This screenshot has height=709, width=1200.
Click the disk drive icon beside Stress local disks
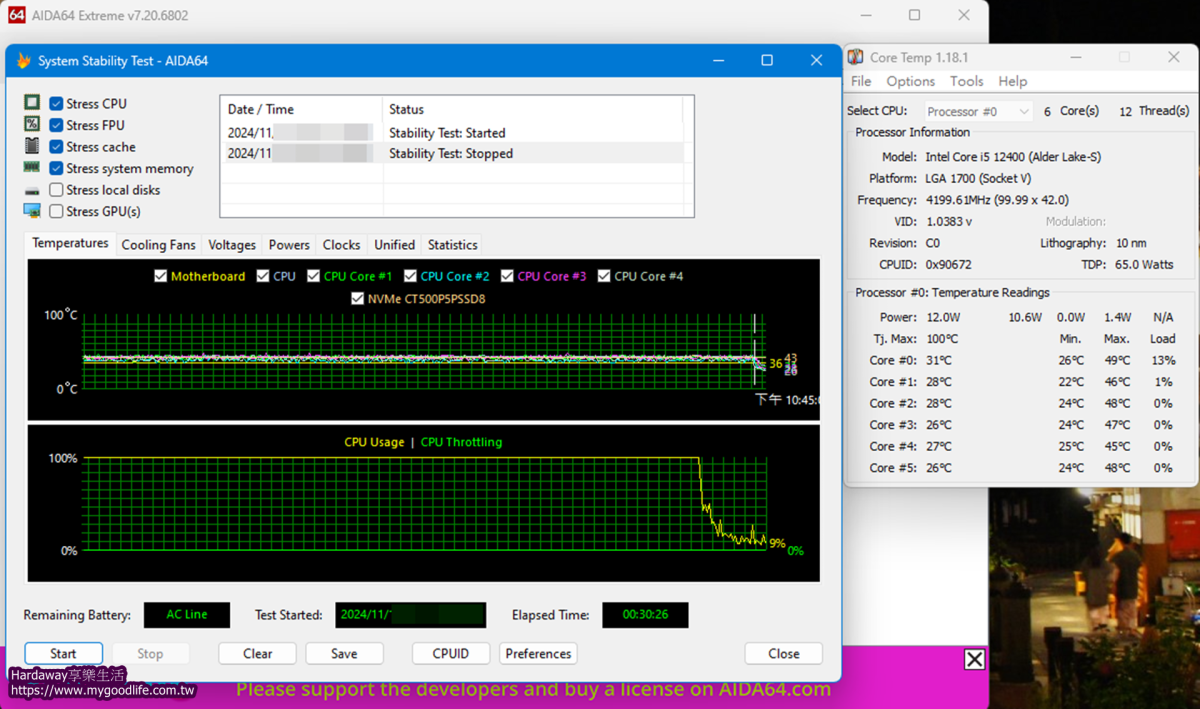click(32, 190)
